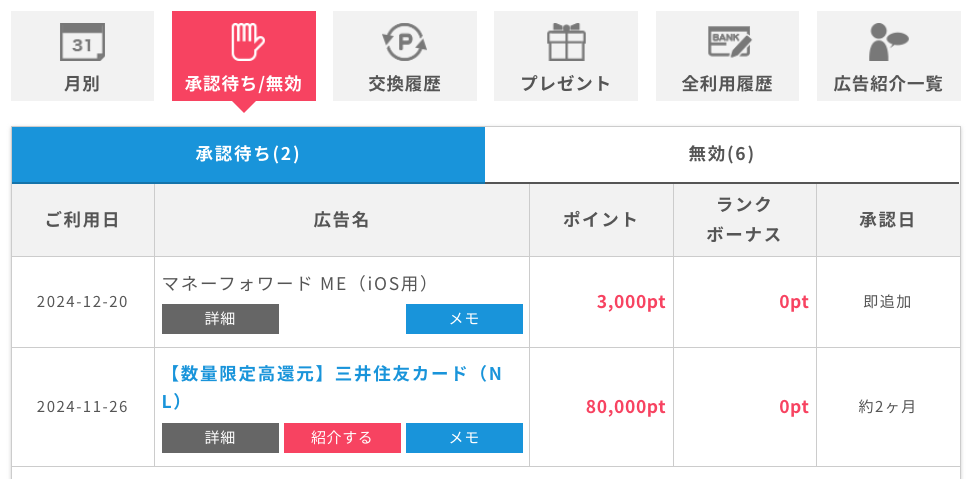This screenshot has width=971, height=479.
Task: Open the プレゼント gift box icon
Action: (566, 41)
